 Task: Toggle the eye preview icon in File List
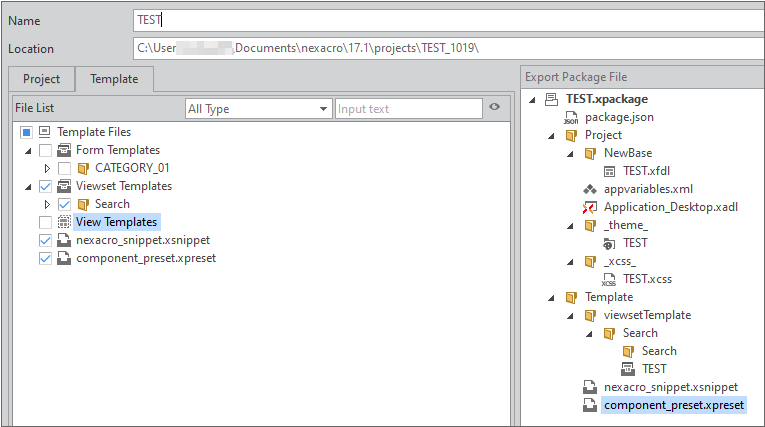pyautogui.click(x=493, y=108)
